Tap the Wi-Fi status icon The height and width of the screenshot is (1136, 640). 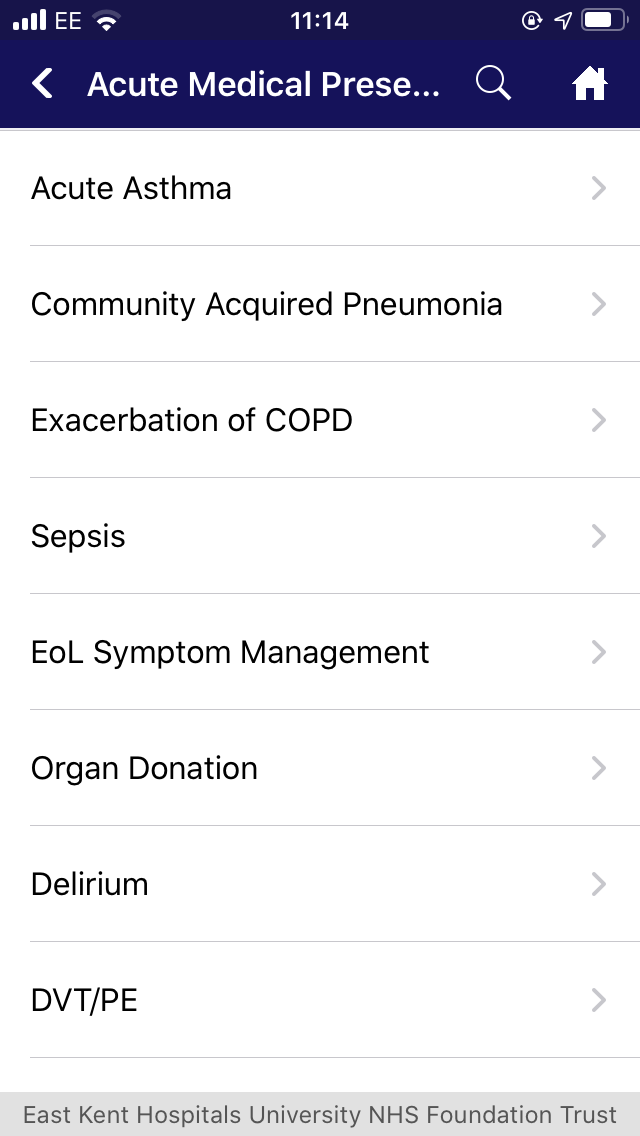tap(105, 21)
